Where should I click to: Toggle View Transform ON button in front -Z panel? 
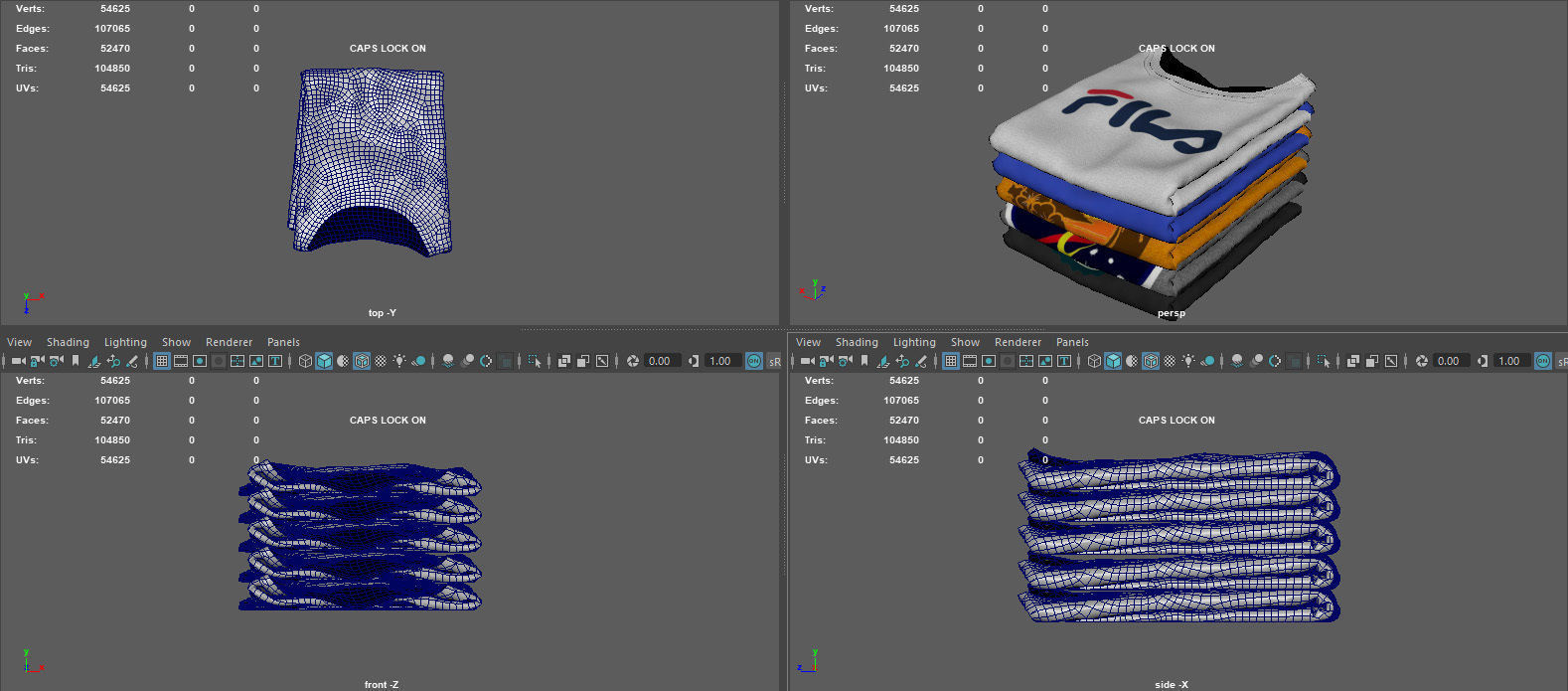pyautogui.click(x=753, y=361)
